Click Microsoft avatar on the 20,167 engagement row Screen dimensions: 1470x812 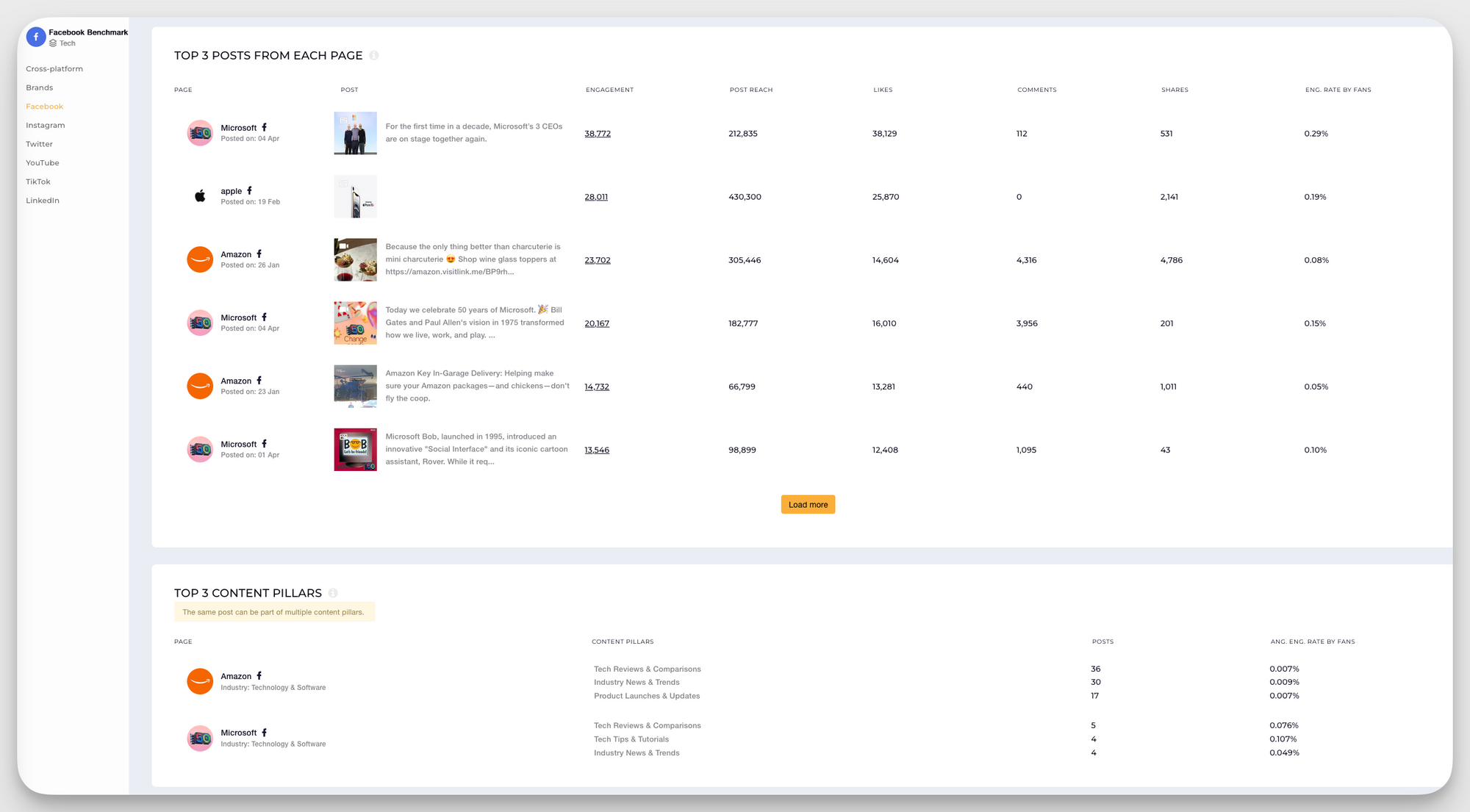200,323
